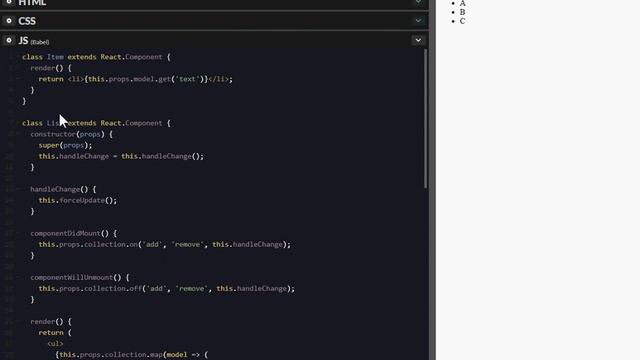Click the 'componentWillUnmount() {' line

(80, 278)
